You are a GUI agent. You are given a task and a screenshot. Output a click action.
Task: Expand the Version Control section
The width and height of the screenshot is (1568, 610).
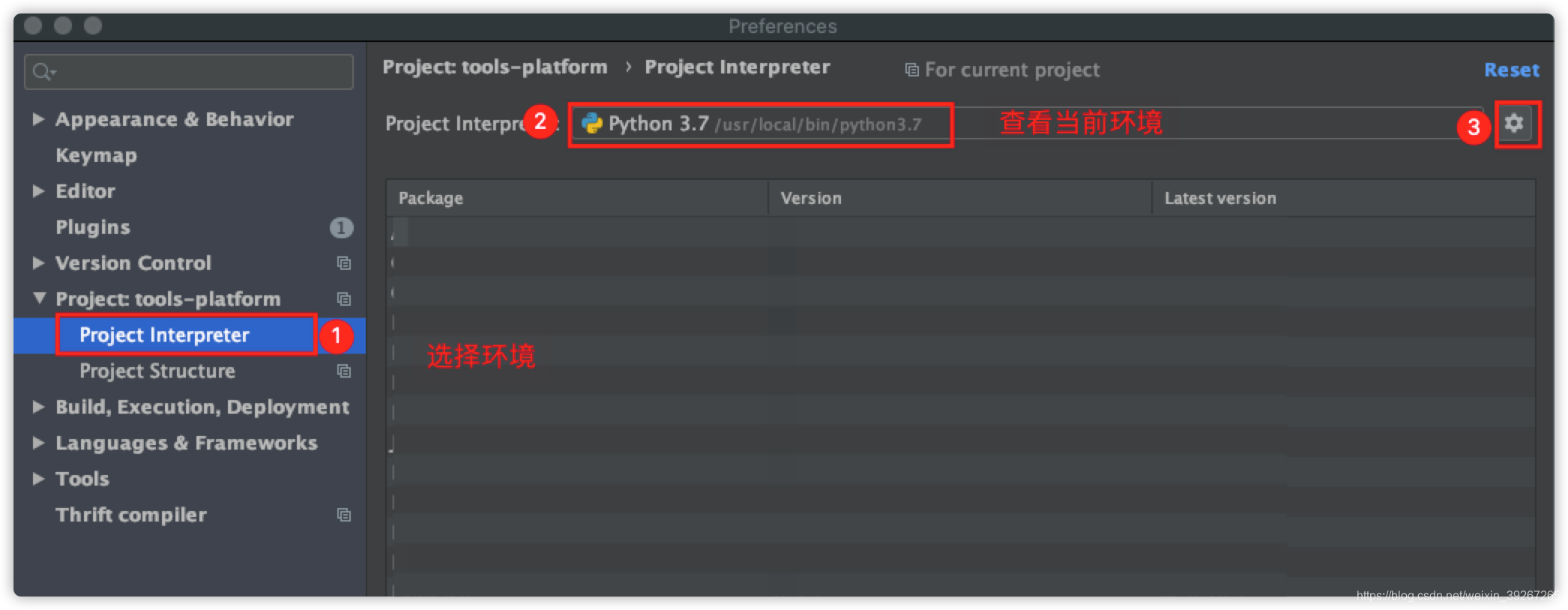[x=38, y=263]
